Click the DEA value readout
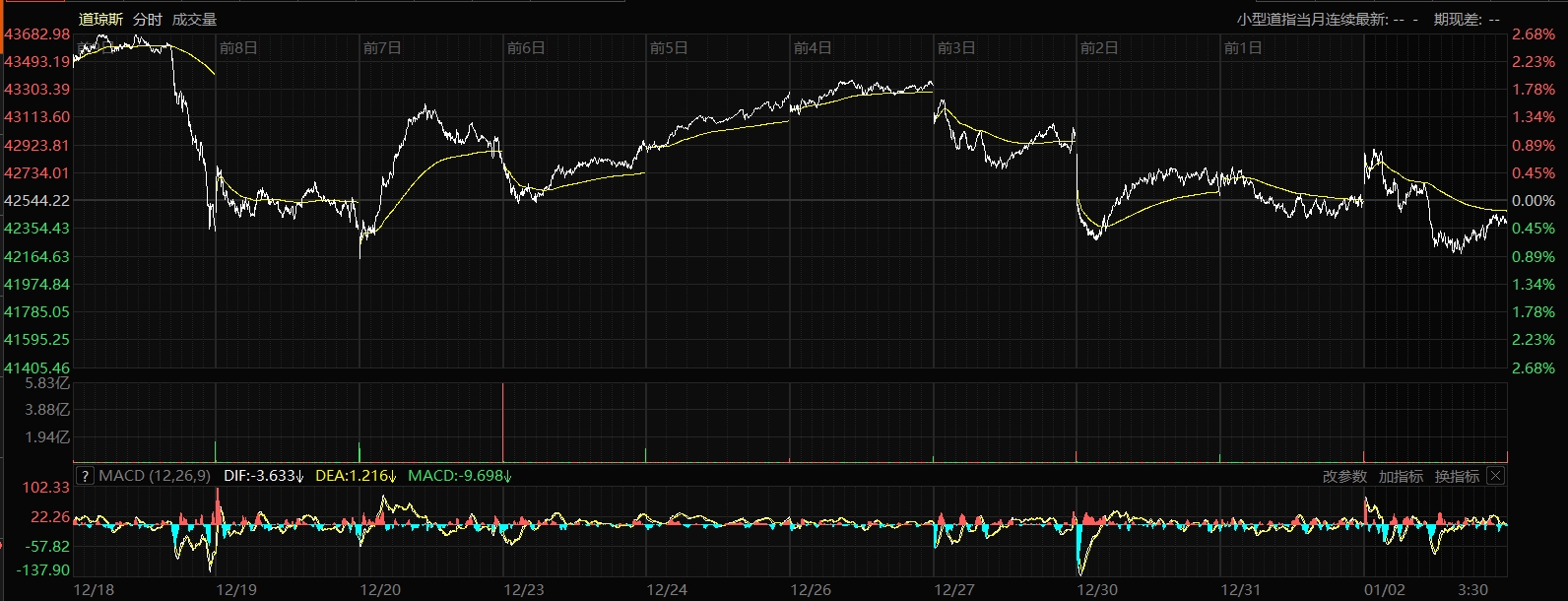 click(355, 476)
